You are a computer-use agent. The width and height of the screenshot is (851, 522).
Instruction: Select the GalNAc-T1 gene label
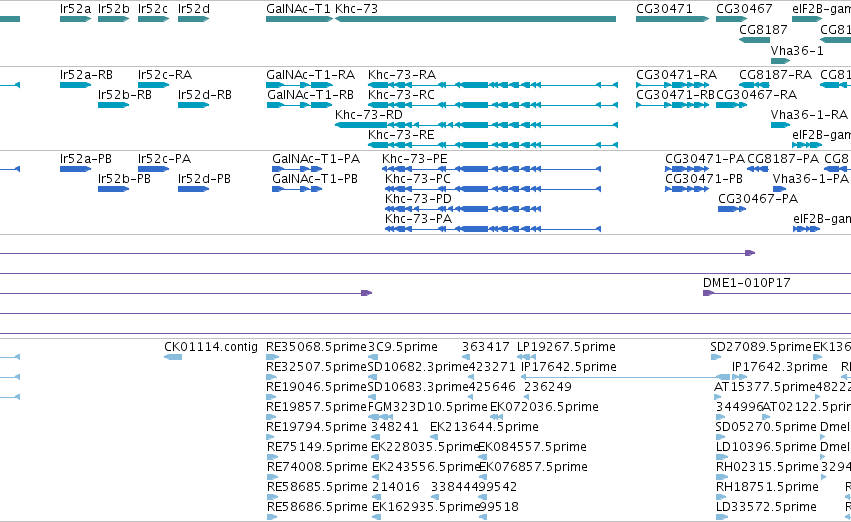click(x=298, y=9)
